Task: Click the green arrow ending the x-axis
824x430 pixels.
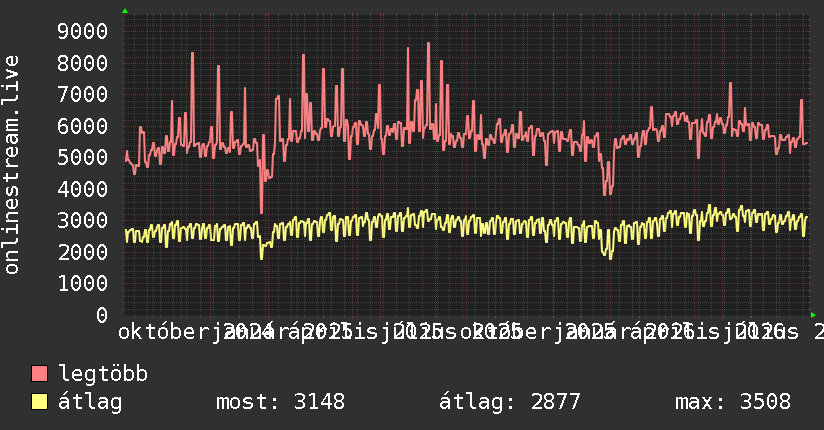Action: (x=813, y=315)
